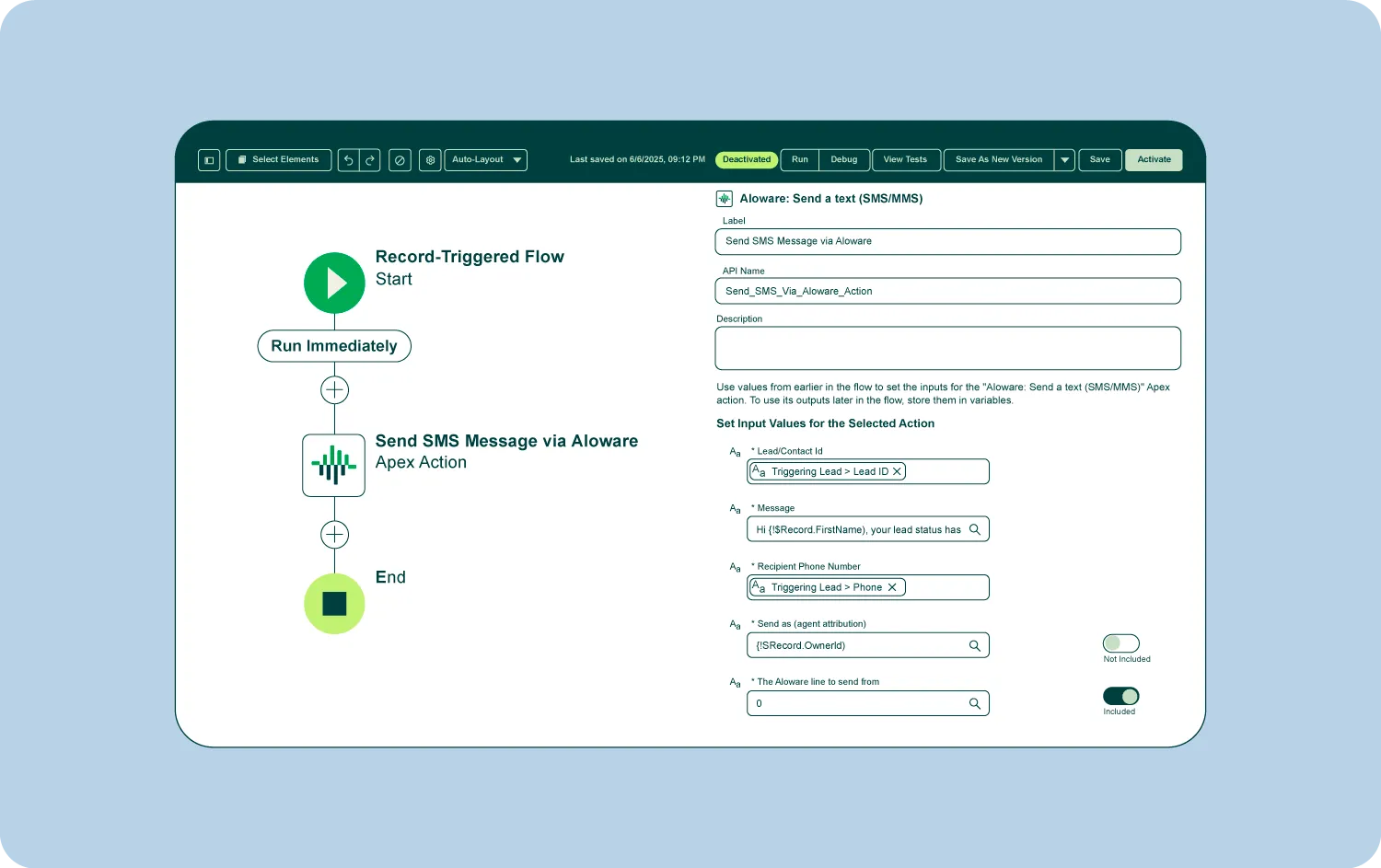This screenshot has width=1381, height=868.
Task: Click the Aa type icon beside Lead/Contact Id
Action: (x=735, y=452)
